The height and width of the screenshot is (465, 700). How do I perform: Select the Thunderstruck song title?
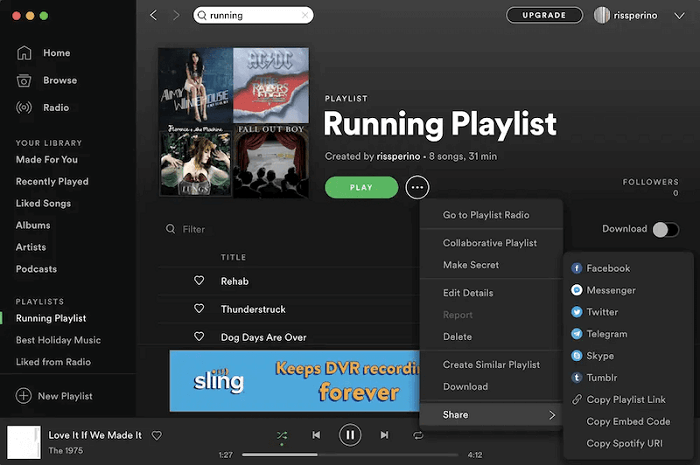pos(253,310)
